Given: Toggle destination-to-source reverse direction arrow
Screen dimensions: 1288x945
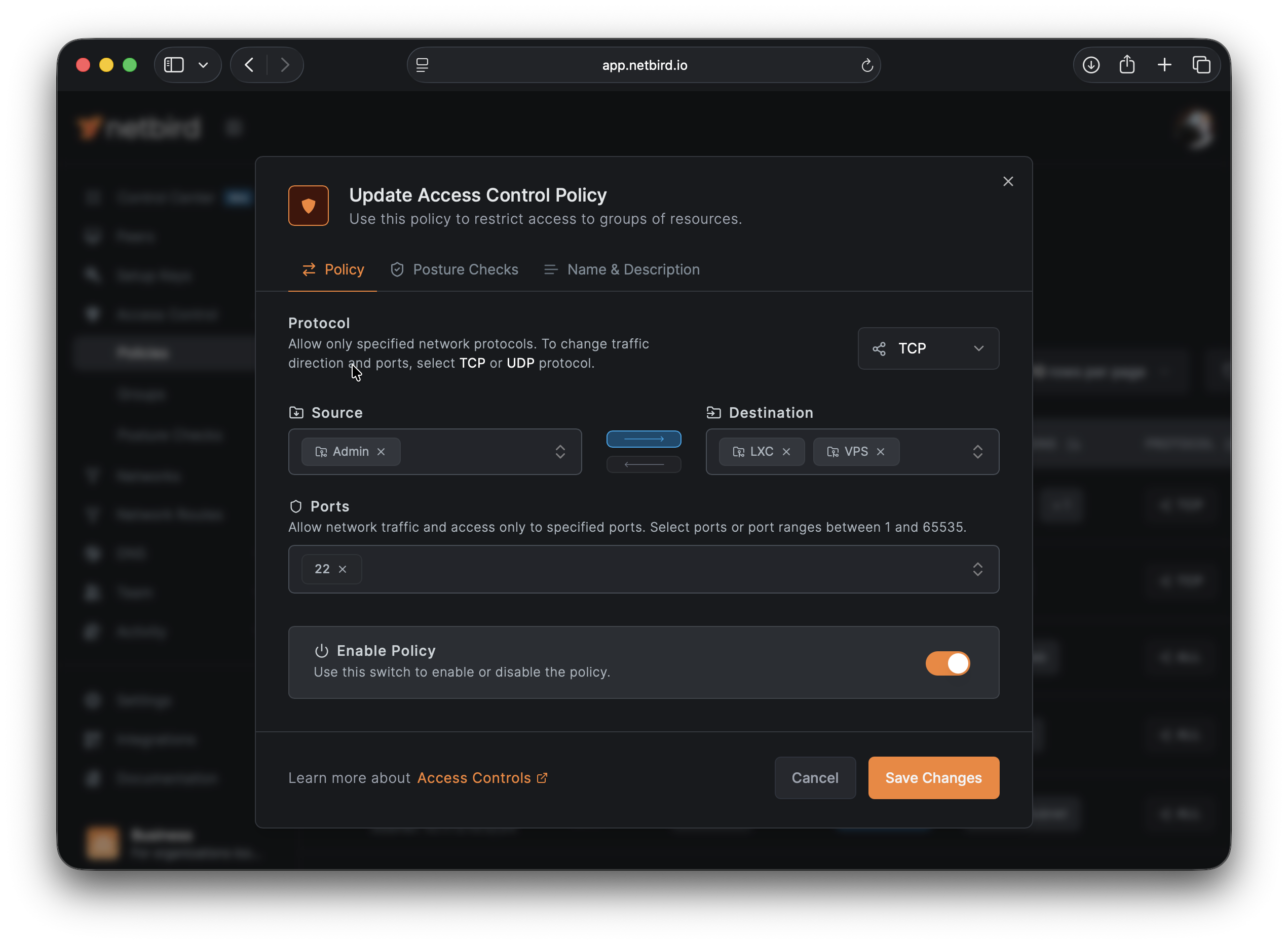Looking at the screenshot, I should pos(643,464).
